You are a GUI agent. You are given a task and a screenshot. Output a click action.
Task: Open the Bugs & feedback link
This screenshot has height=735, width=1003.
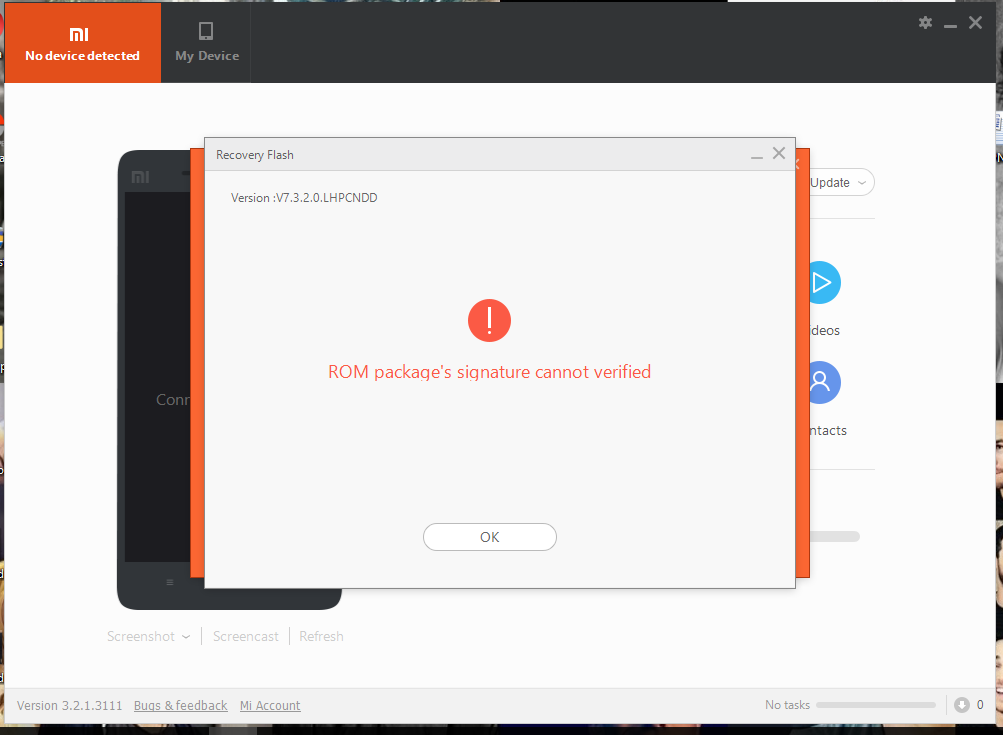[180, 706]
